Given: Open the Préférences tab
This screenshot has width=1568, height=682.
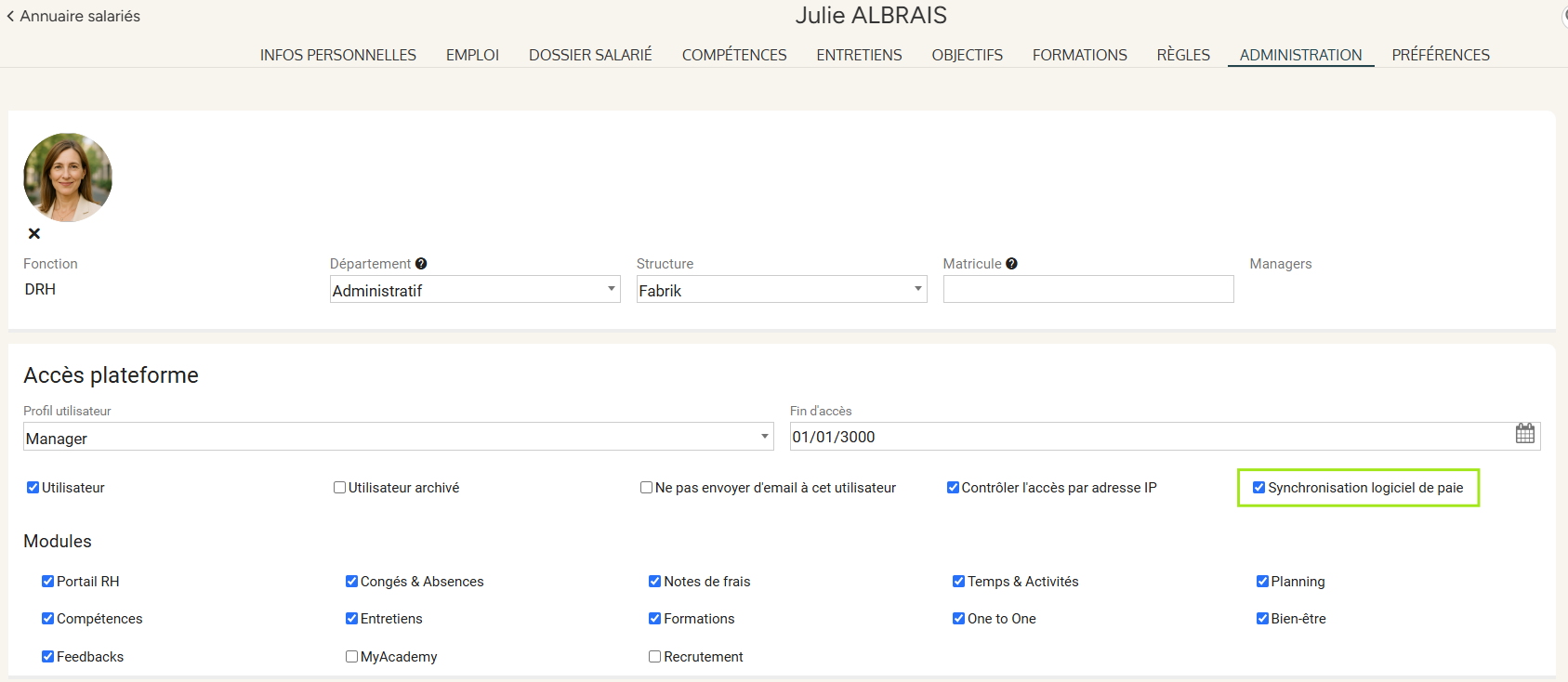Looking at the screenshot, I should click(1440, 55).
